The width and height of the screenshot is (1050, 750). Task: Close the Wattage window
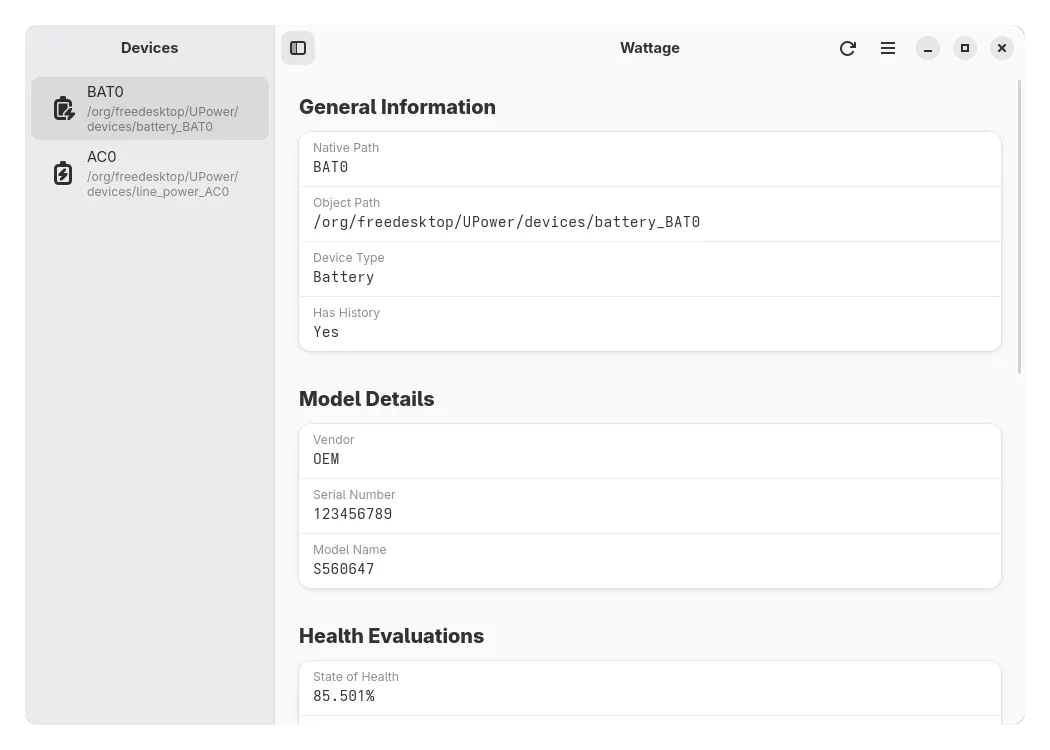(1002, 48)
